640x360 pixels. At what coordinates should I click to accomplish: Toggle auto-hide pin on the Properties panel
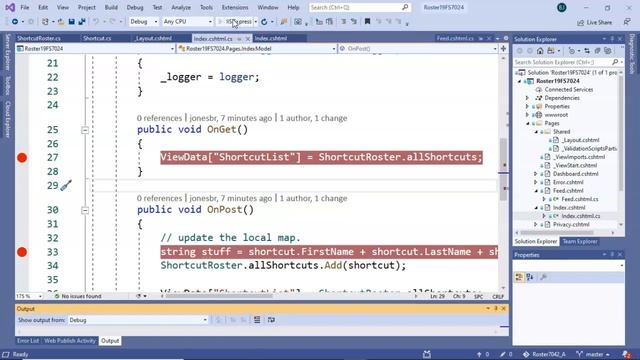[612, 255]
